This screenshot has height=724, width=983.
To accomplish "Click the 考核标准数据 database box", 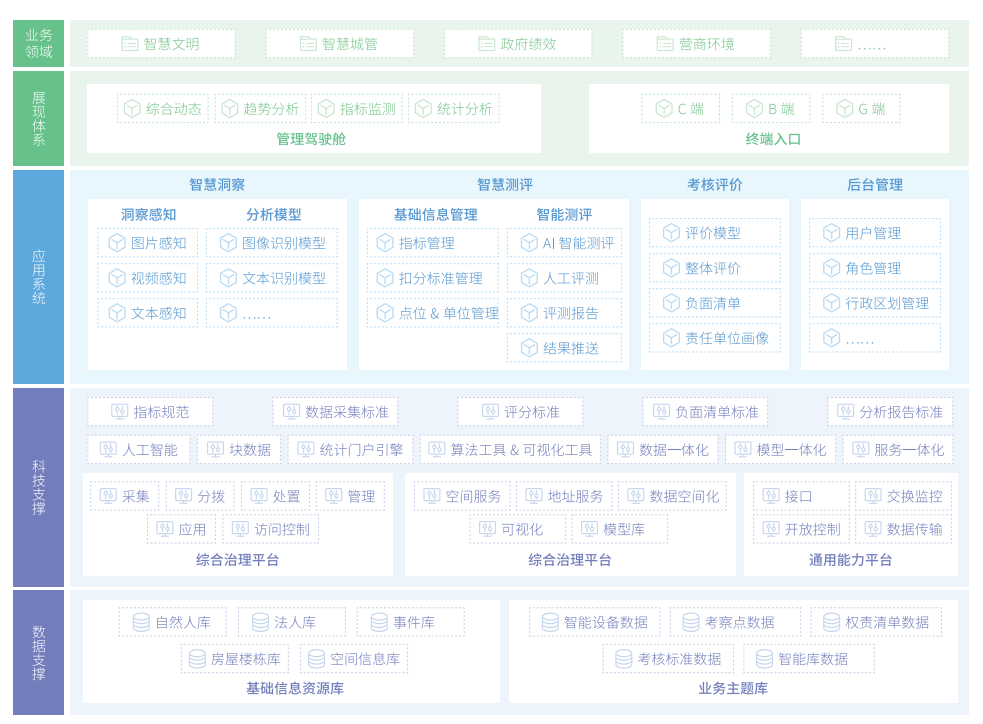I will tap(668, 659).
